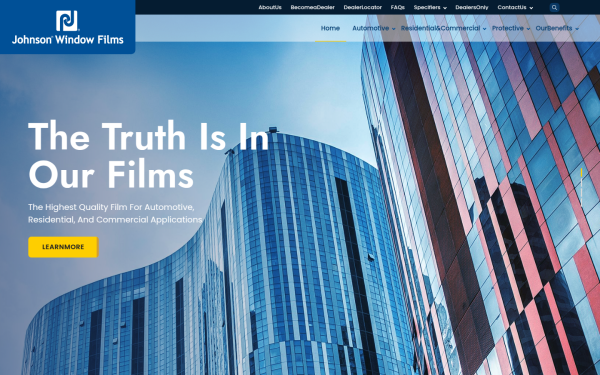Viewport: 600px width, 375px height.
Task: Click the Contact Us menu label
Action: [x=512, y=7]
